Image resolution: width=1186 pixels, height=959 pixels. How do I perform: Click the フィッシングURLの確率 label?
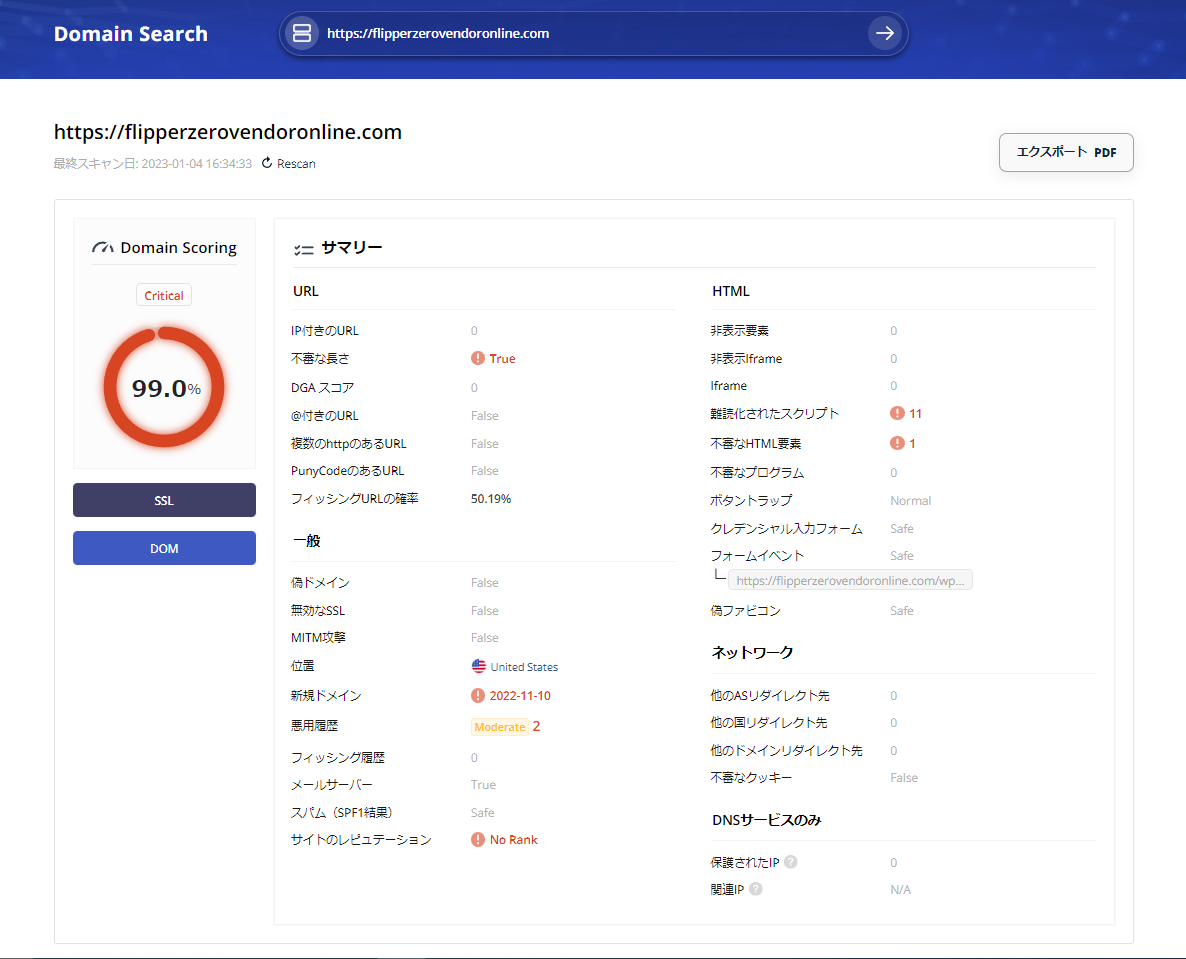tap(355, 499)
